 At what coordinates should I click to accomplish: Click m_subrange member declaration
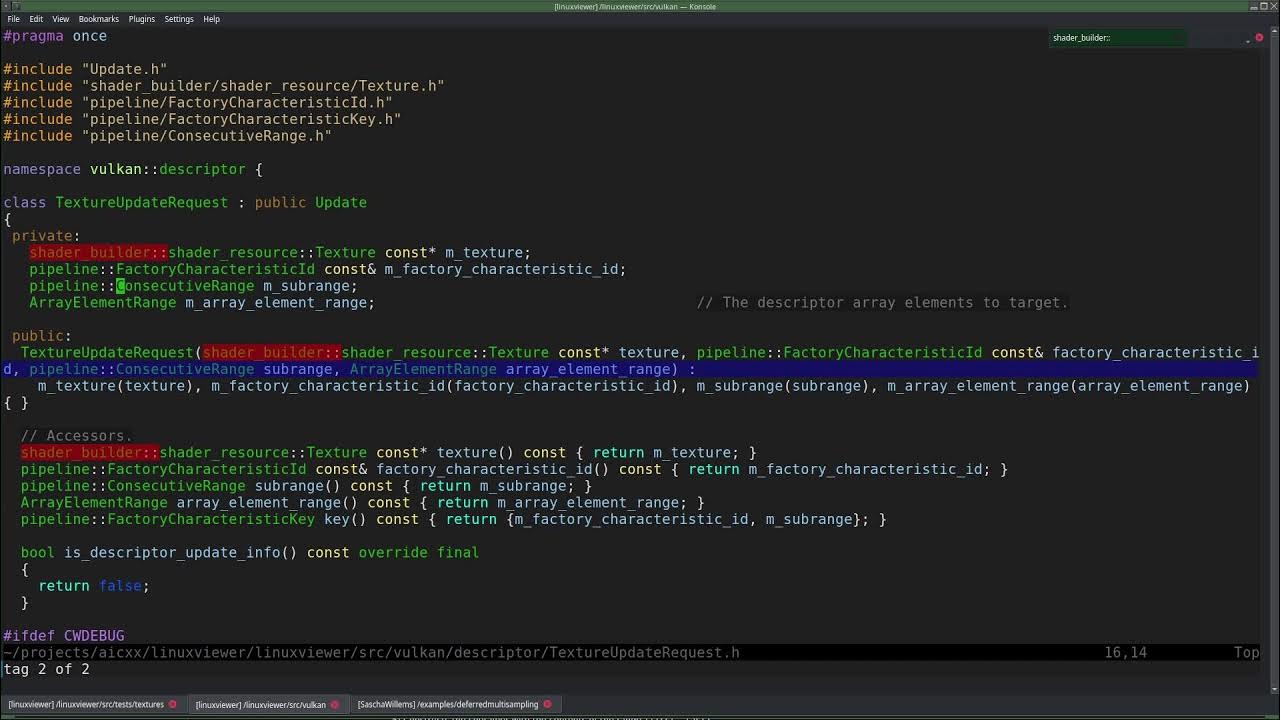193,286
